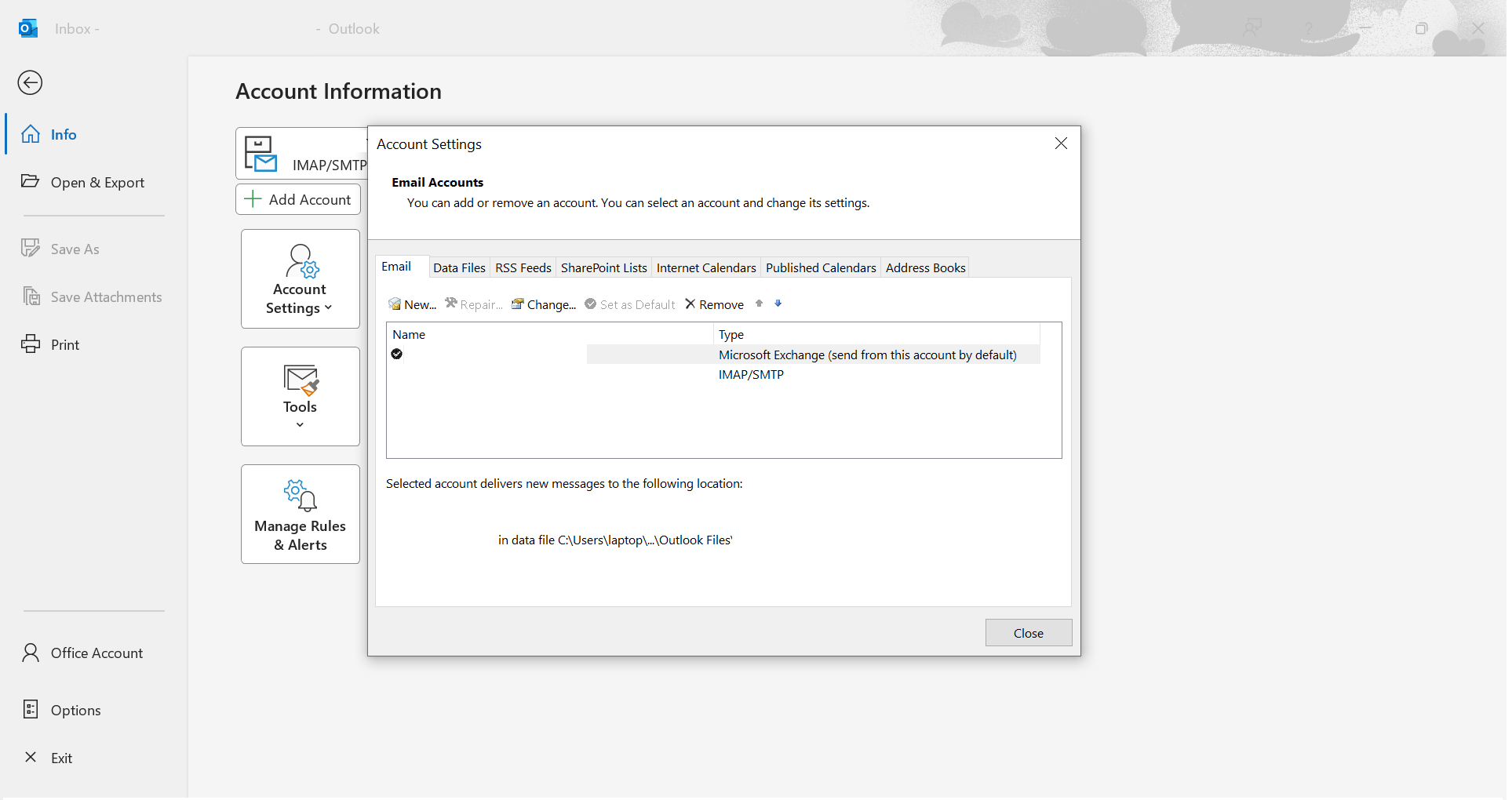Switch to the Address Books tab
The image size is (1512, 800).
click(x=926, y=268)
